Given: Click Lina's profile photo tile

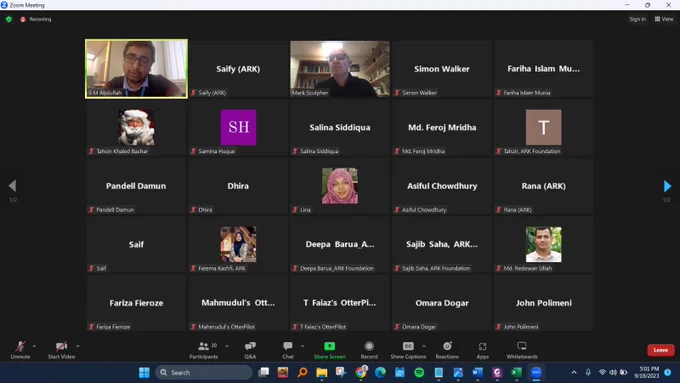Looking at the screenshot, I should 340,186.
